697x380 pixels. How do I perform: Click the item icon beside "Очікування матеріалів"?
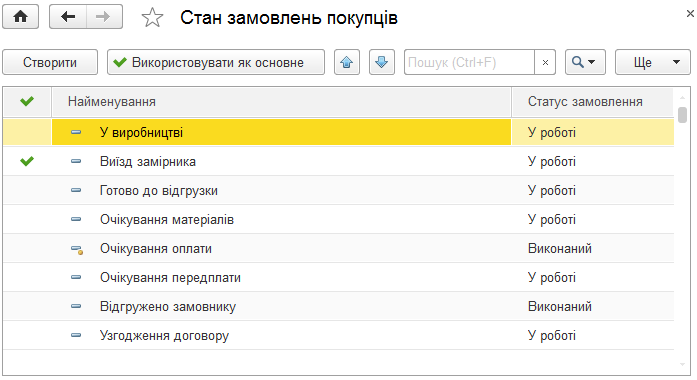click(x=76, y=219)
